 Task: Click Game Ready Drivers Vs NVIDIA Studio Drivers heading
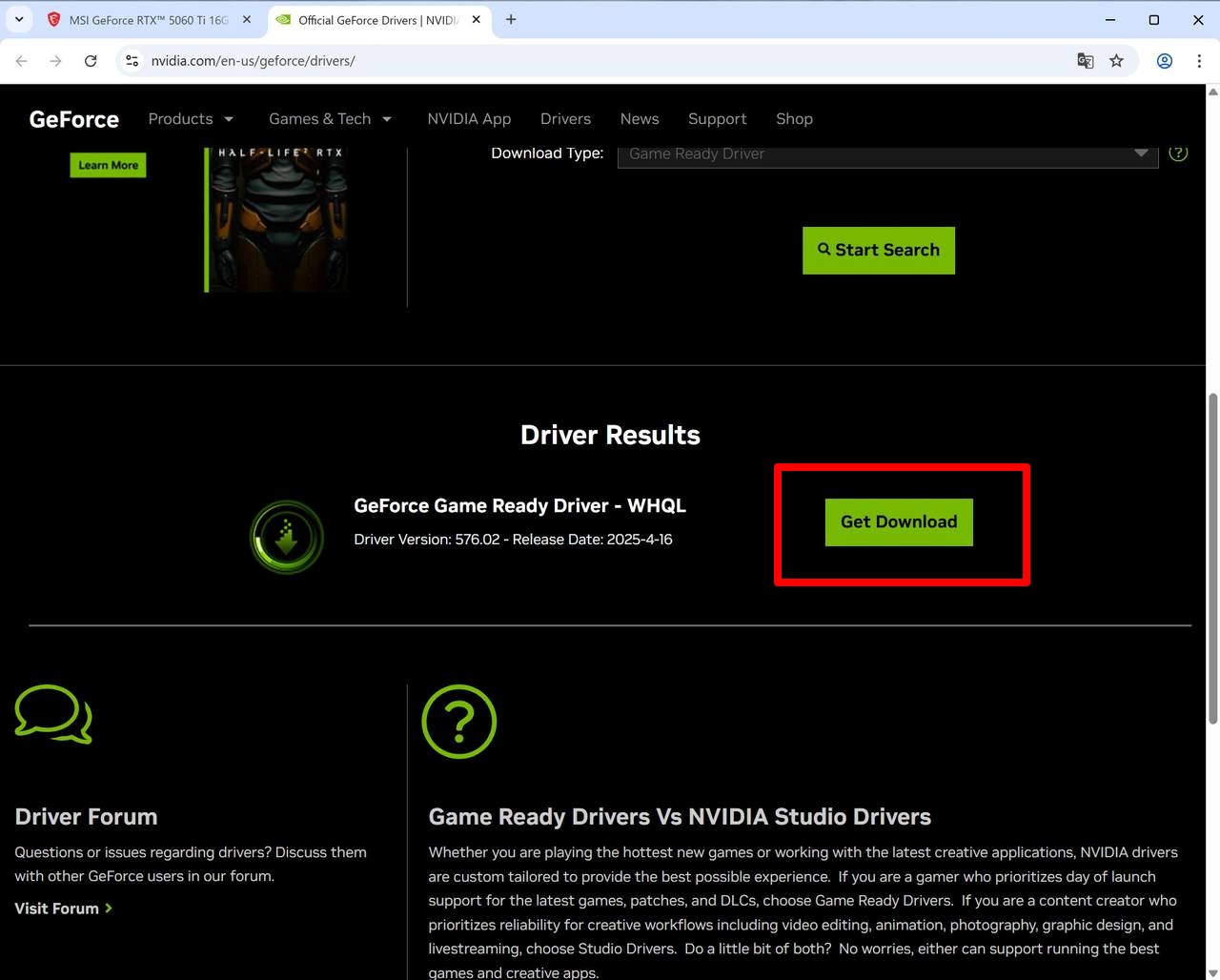[680, 817]
